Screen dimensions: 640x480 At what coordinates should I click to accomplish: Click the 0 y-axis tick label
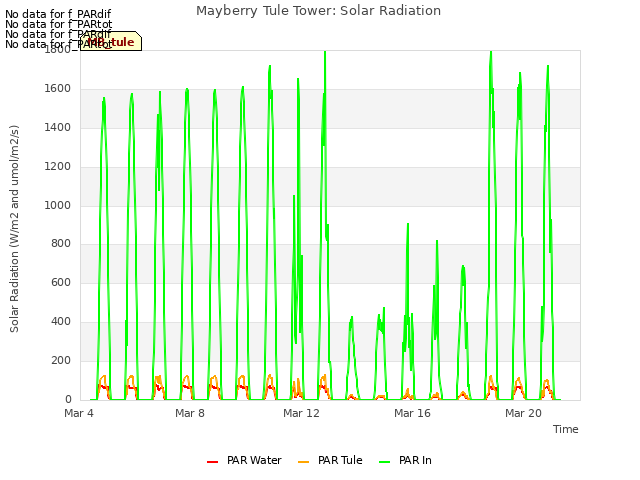pyautogui.click(x=68, y=399)
